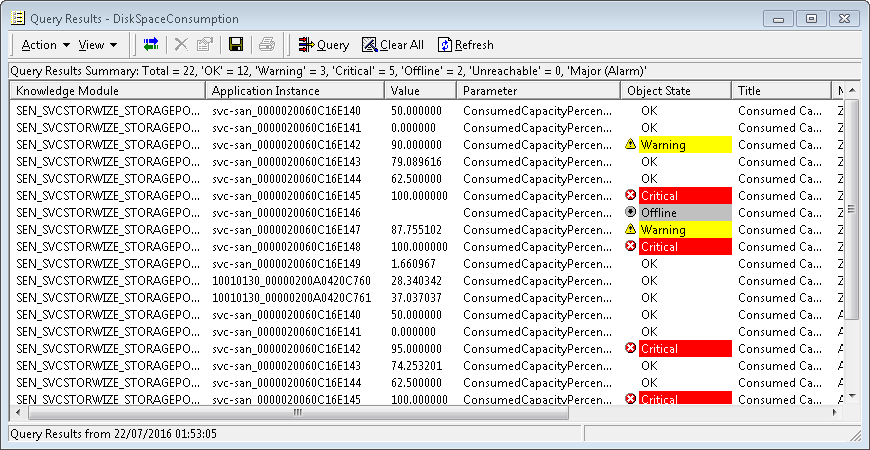Select red Critical cell in C16E148 row
The width and height of the screenshot is (870, 450).
[685, 246]
